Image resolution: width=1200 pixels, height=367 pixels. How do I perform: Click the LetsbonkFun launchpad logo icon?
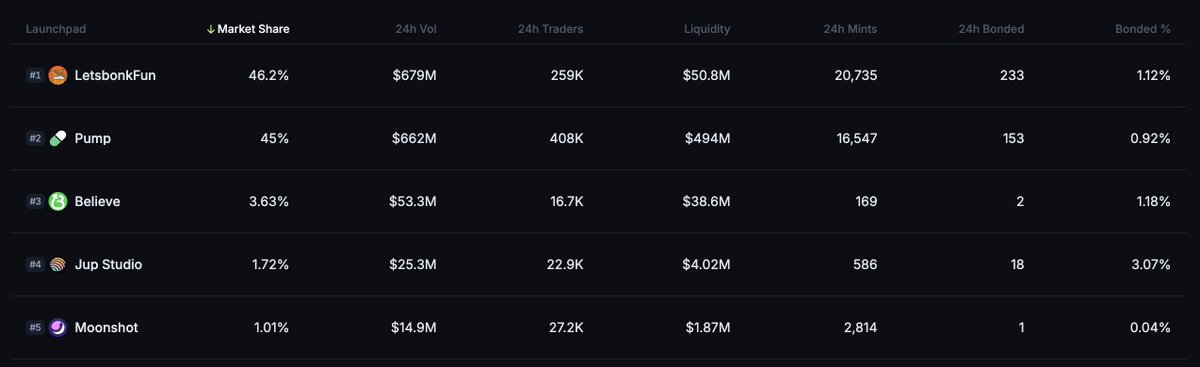point(58,75)
